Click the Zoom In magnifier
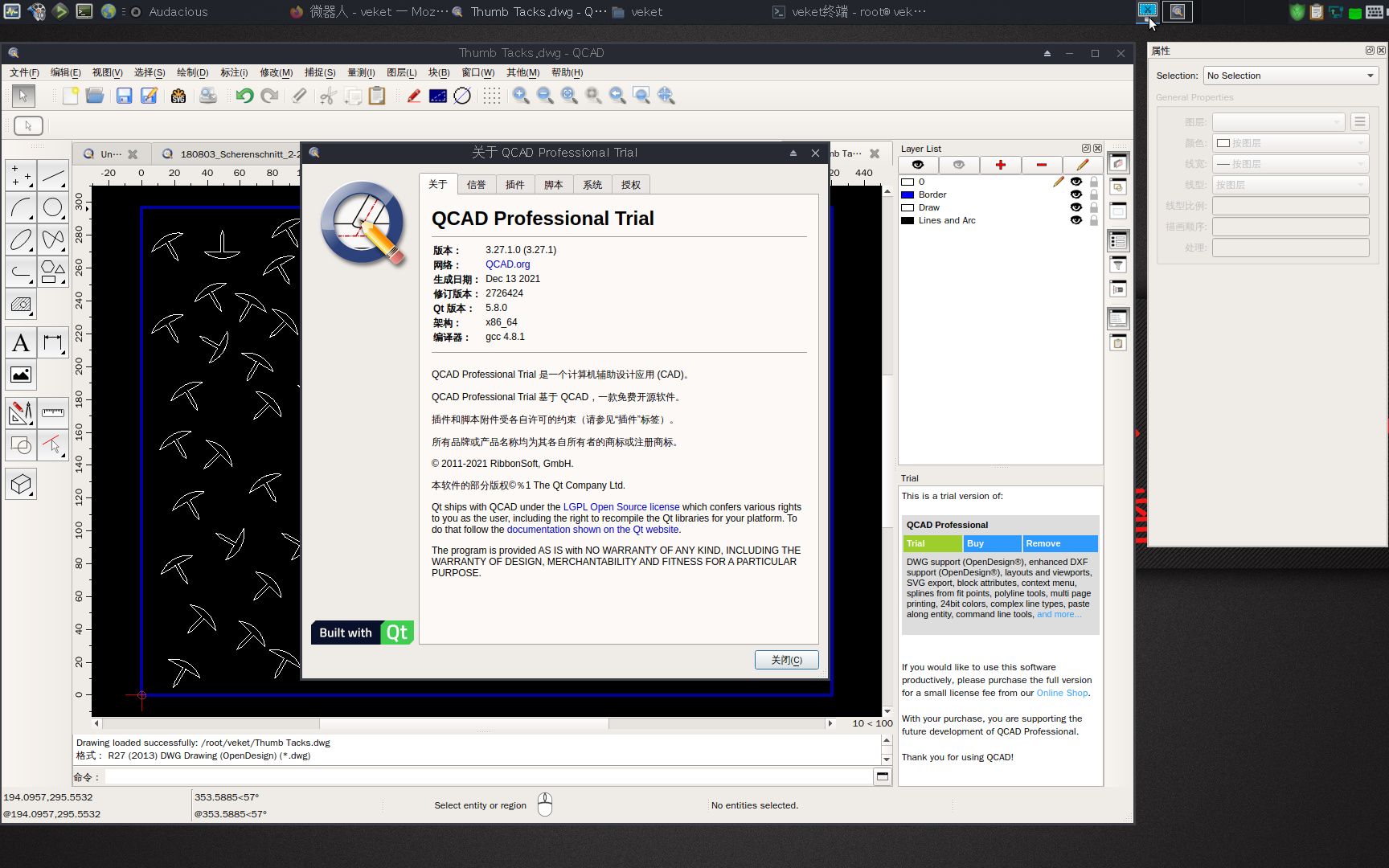The height and width of the screenshot is (868, 1389). (x=521, y=96)
